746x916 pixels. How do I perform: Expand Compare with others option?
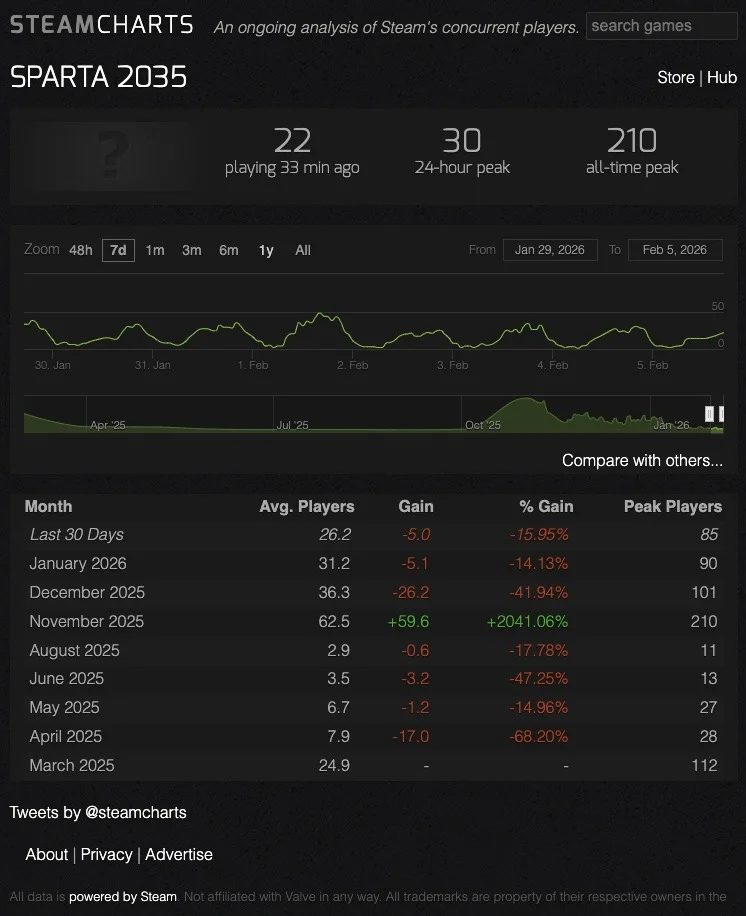click(x=642, y=461)
